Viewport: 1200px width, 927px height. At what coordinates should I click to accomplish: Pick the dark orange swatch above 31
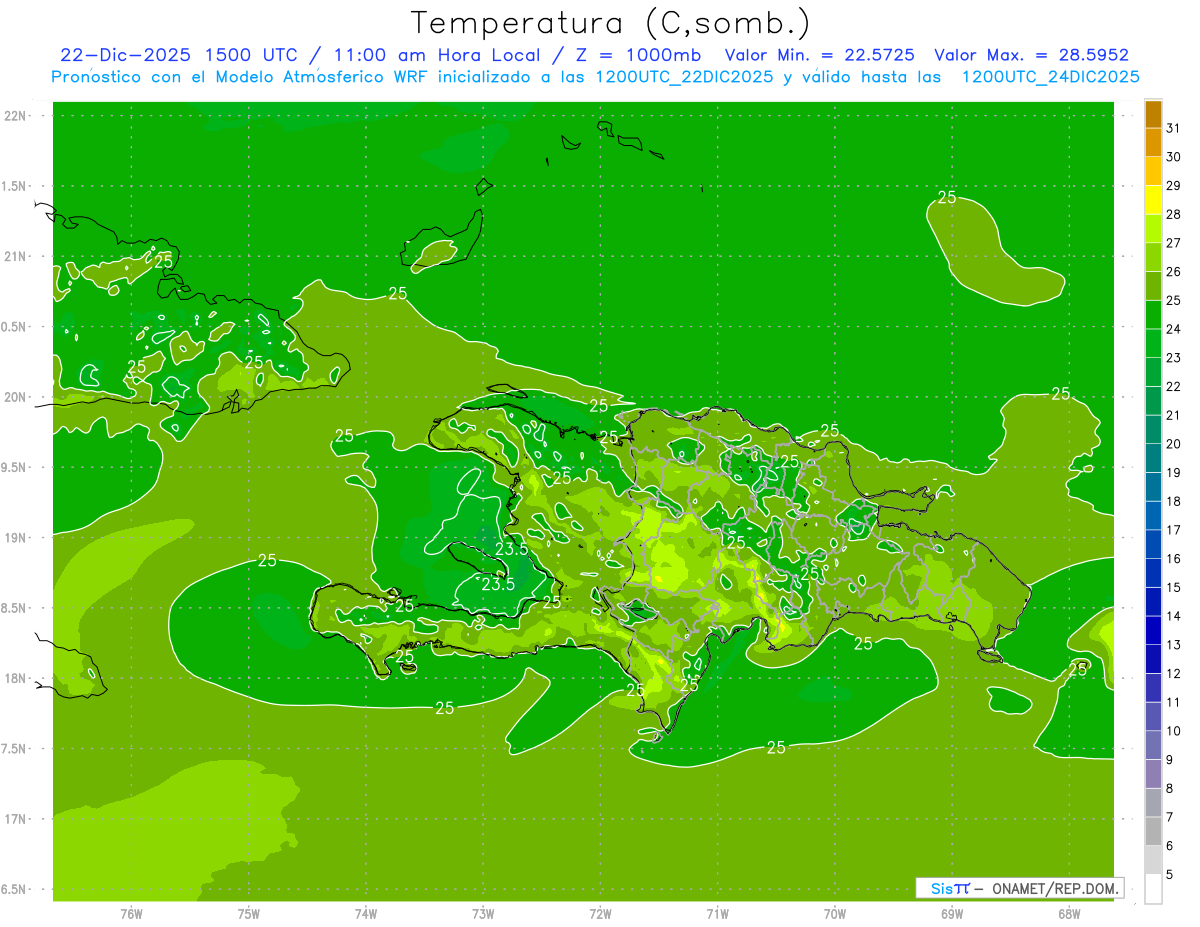pos(1153,114)
